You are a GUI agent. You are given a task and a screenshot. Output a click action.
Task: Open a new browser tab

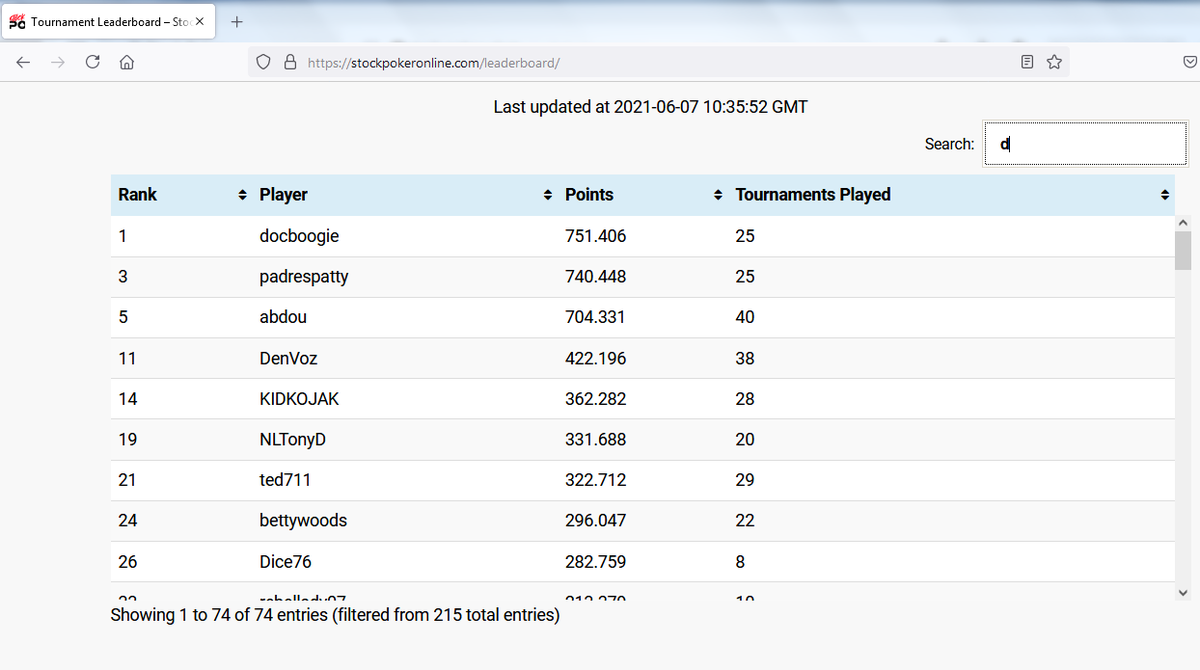(237, 21)
